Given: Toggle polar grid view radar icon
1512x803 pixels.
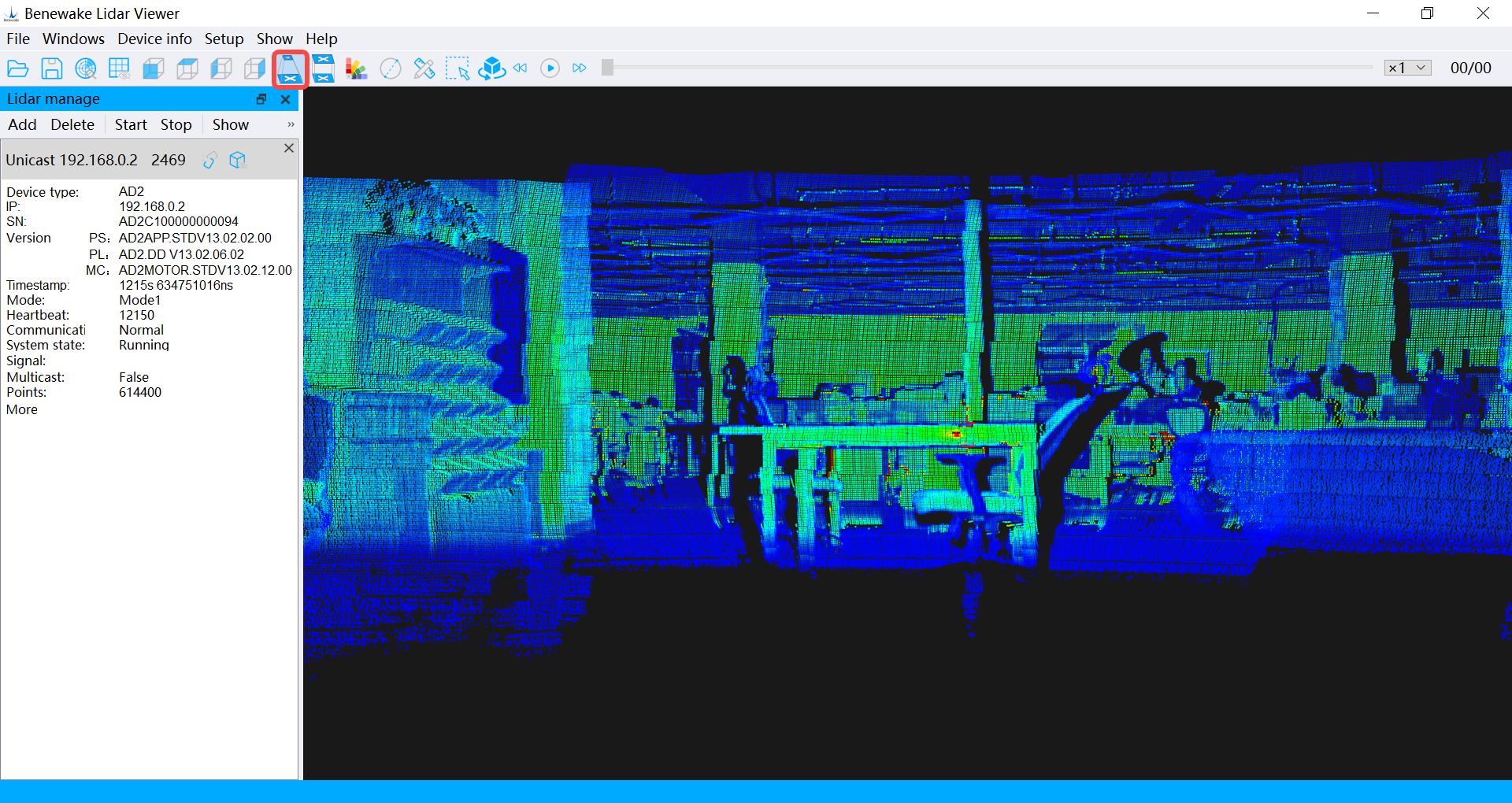Looking at the screenshot, I should click(86, 68).
